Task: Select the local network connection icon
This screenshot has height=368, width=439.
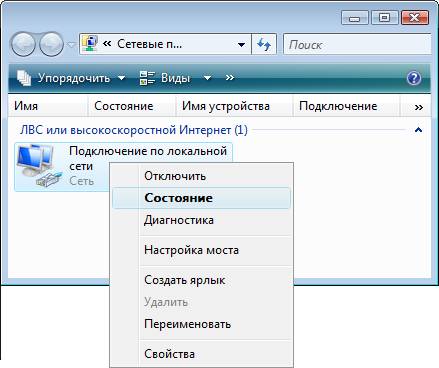Action: click(39, 166)
